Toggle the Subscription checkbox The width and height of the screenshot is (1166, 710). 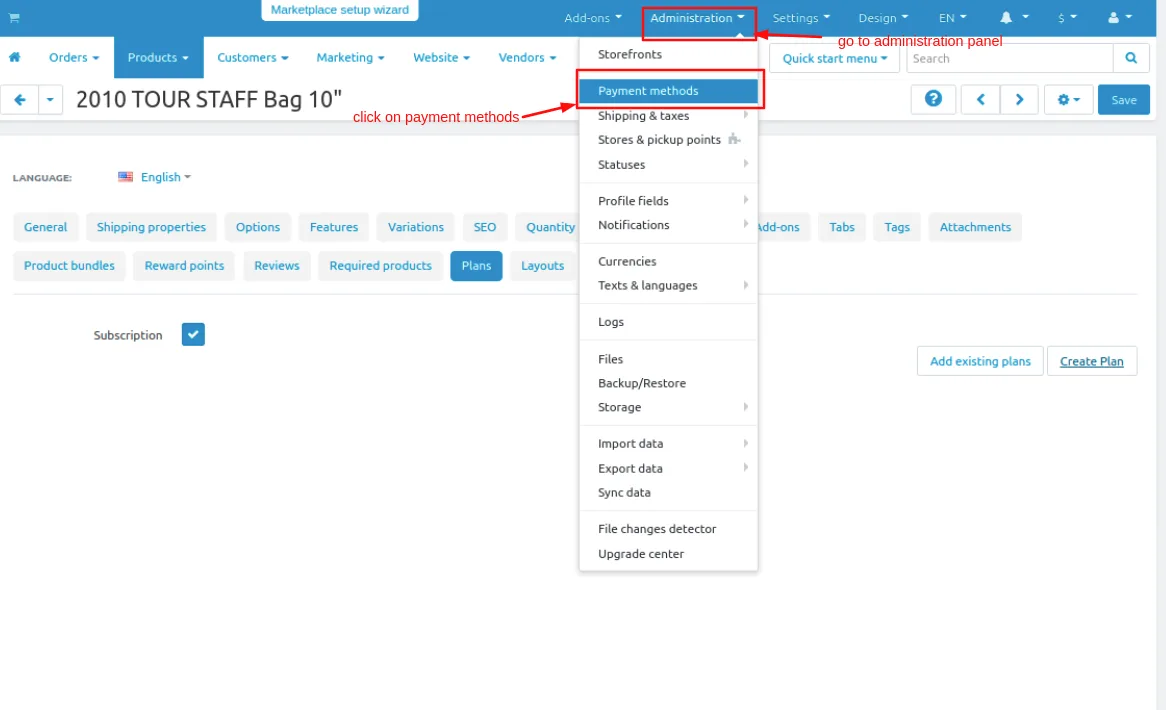pos(193,335)
